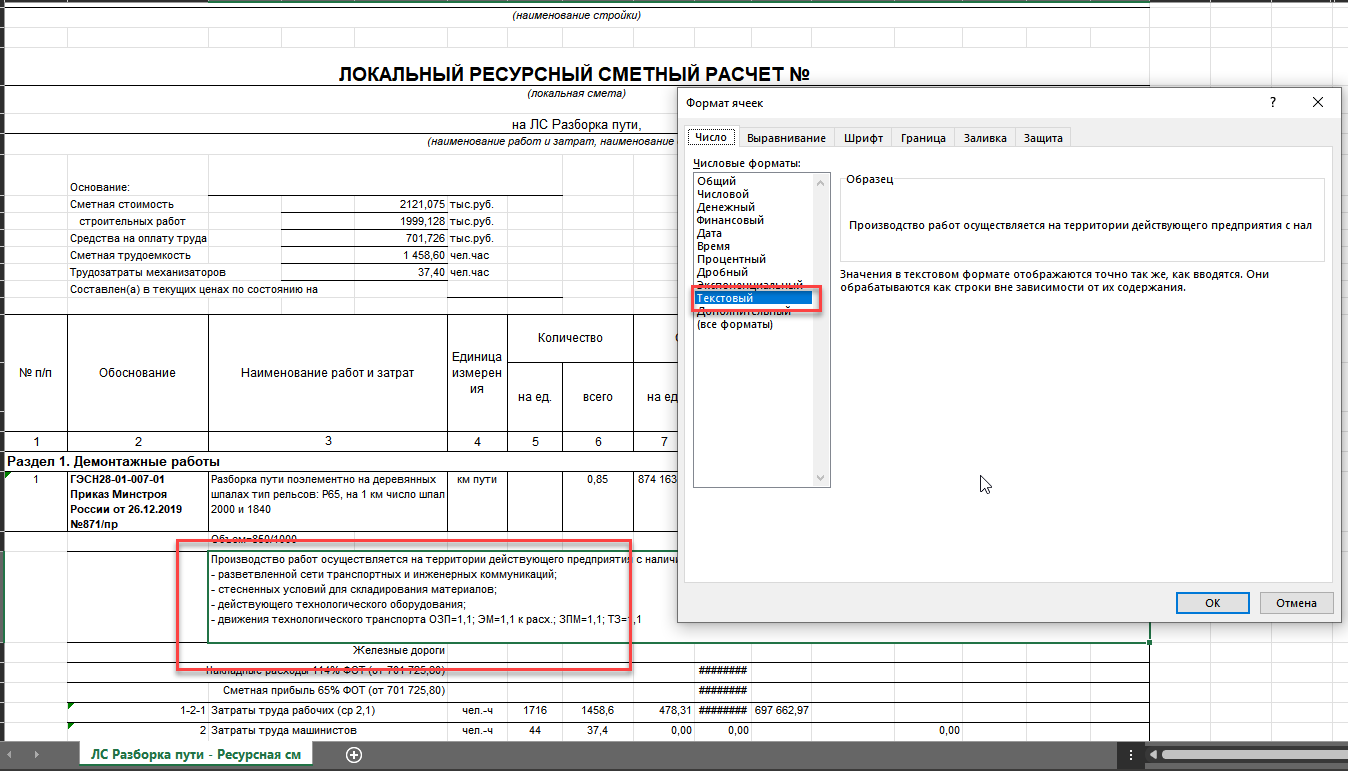This screenshot has width=1348, height=771.
Task: Click the Help question mark in dialog
Action: click(1272, 103)
